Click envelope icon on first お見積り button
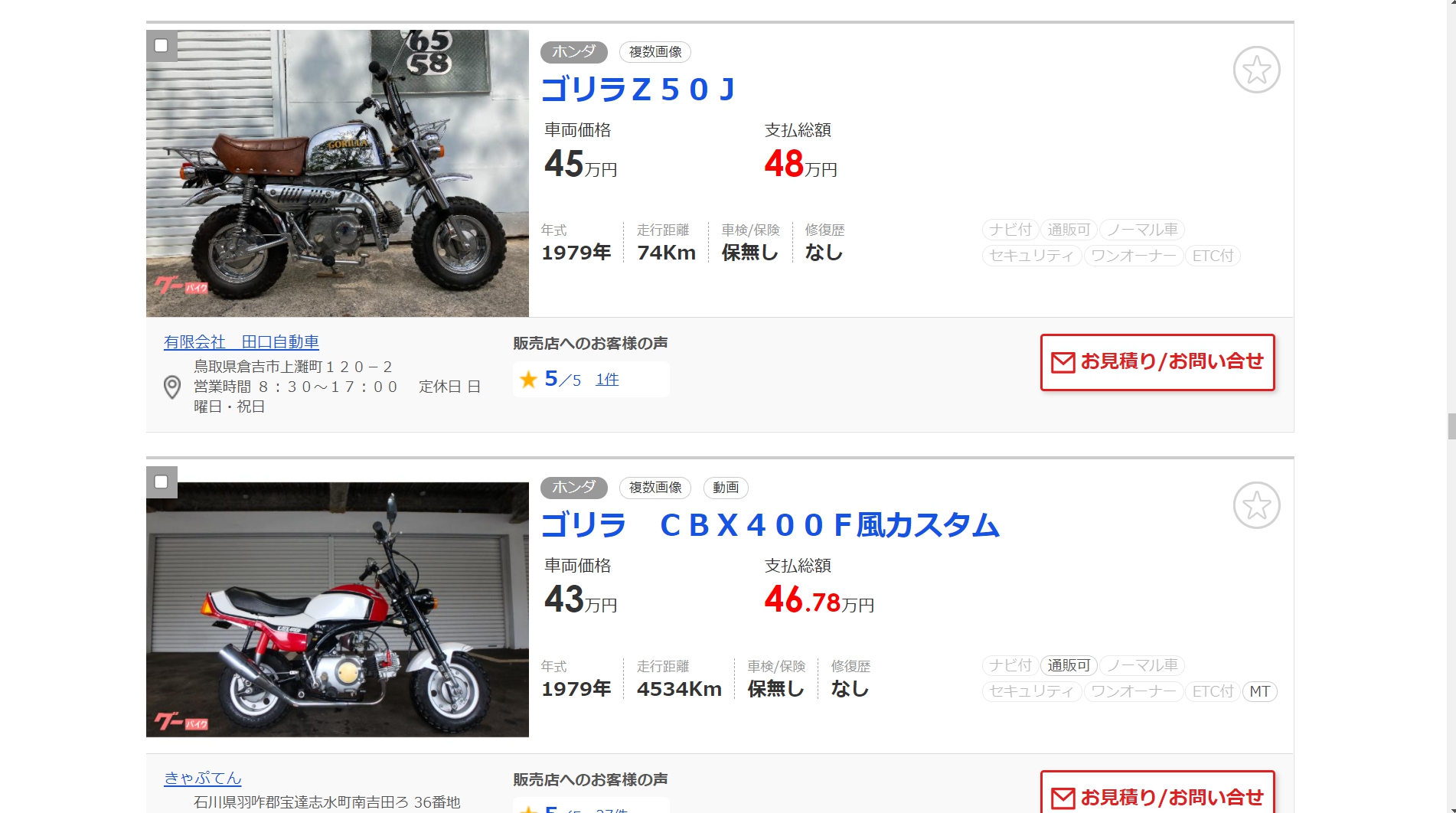This screenshot has width=1456, height=813. 1063,362
